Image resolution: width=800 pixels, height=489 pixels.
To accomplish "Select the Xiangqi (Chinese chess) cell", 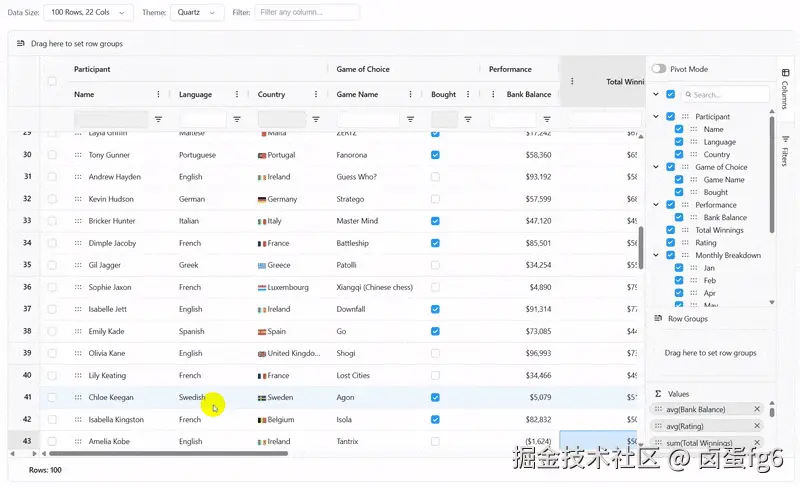I will [x=374, y=287].
